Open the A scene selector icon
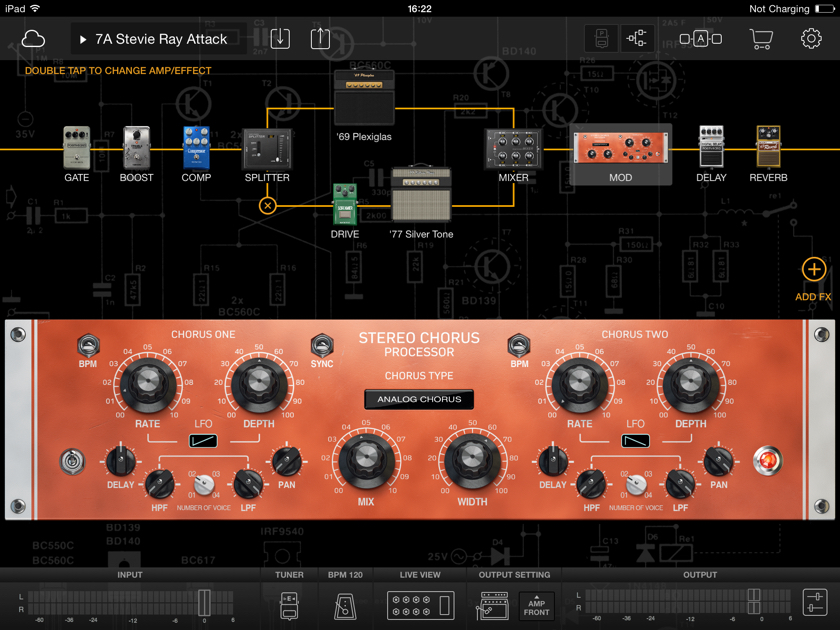This screenshot has height=630, width=840. (700, 39)
